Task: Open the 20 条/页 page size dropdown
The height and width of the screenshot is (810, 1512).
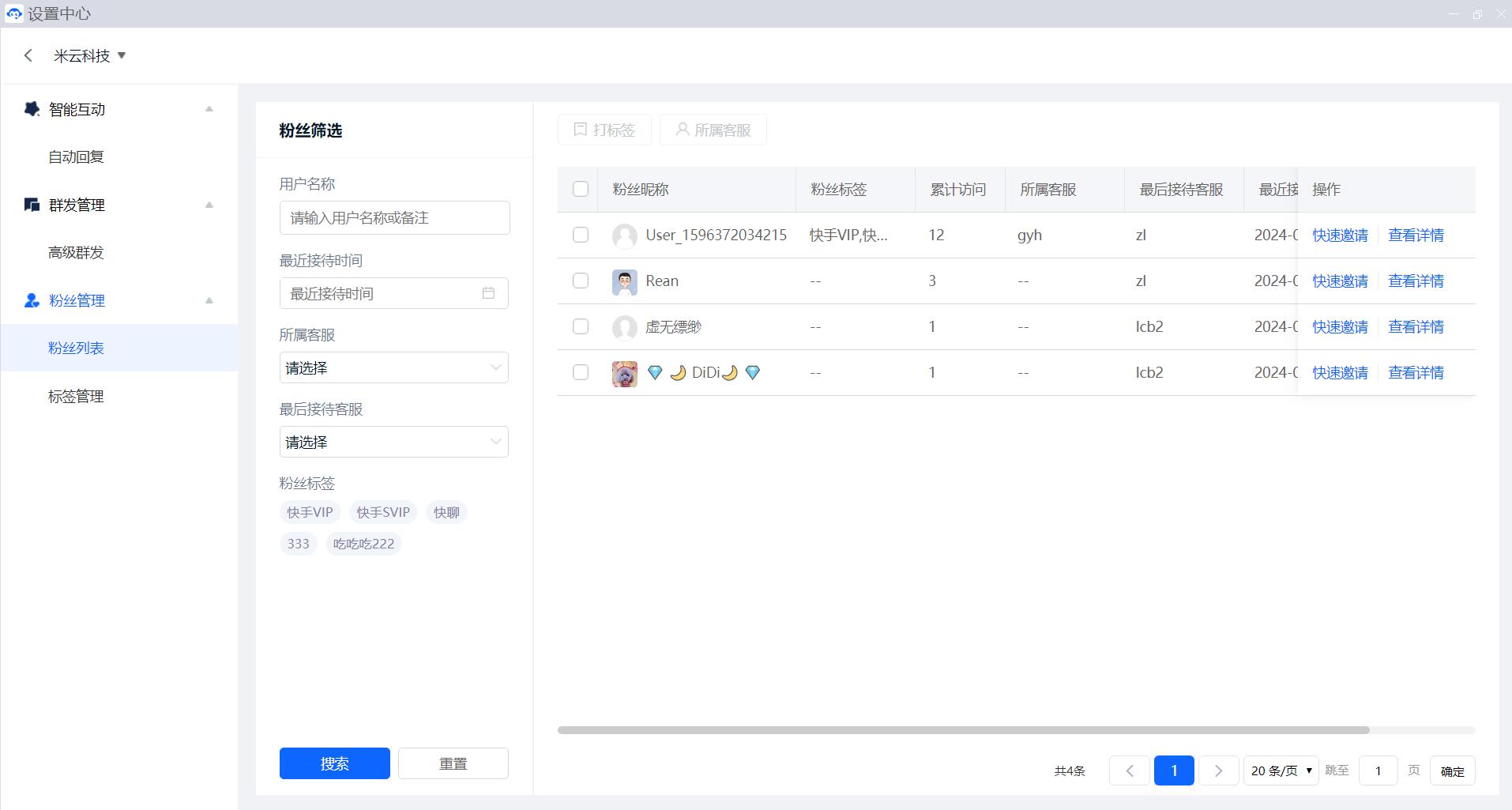Action: click(x=1281, y=770)
